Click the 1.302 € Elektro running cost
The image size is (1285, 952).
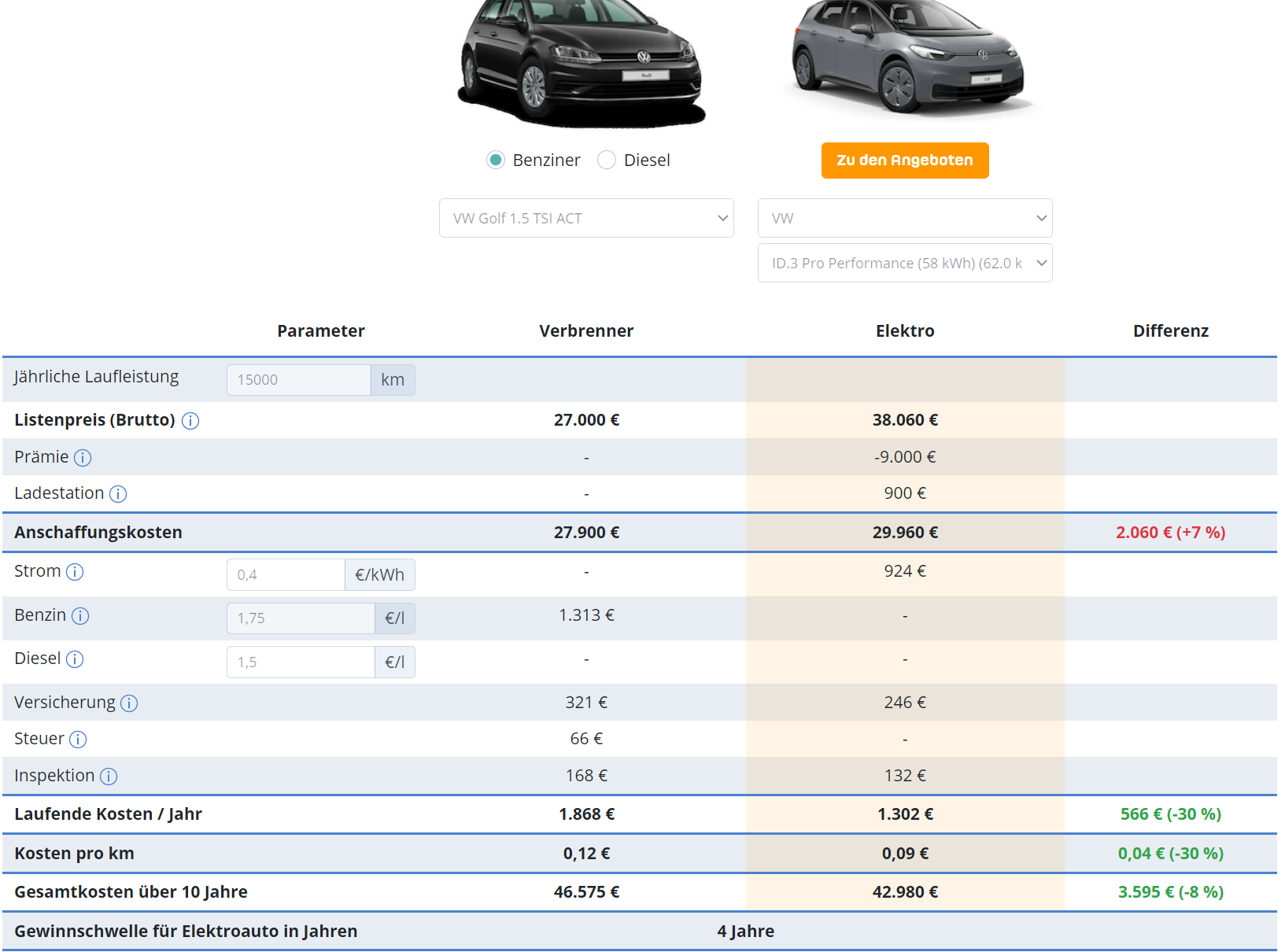pyautogui.click(x=905, y=814)
